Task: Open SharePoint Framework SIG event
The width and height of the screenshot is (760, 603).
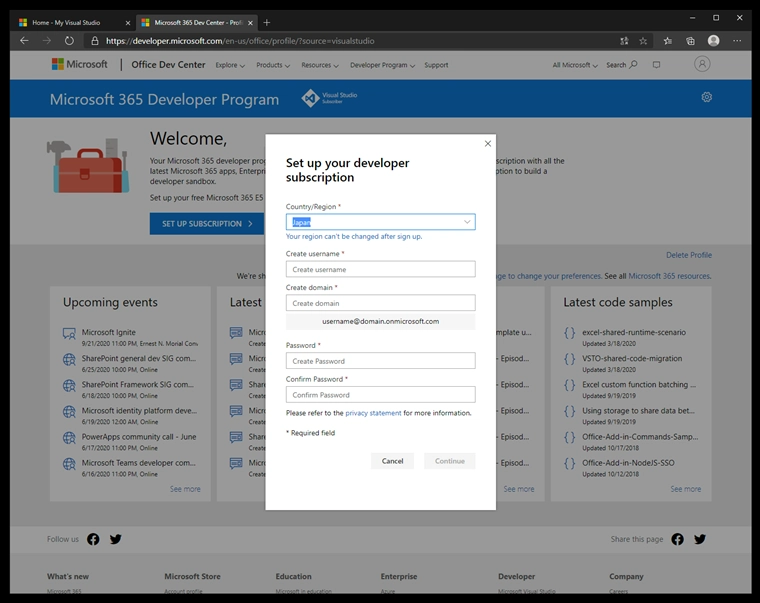Action: pyautogui.click(x=138, y=384)
